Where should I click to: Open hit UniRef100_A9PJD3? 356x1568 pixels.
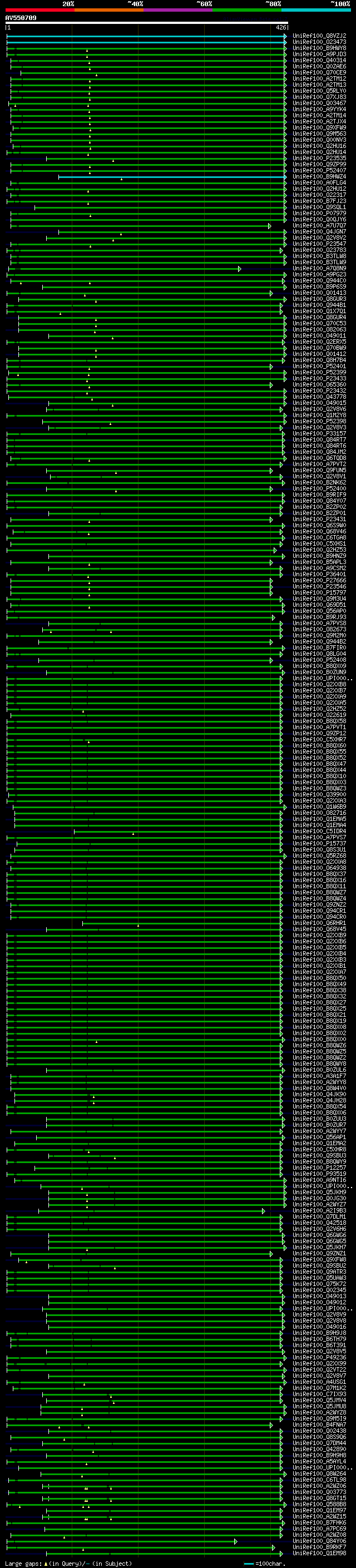pyautogui.click(x=319, y=54)
